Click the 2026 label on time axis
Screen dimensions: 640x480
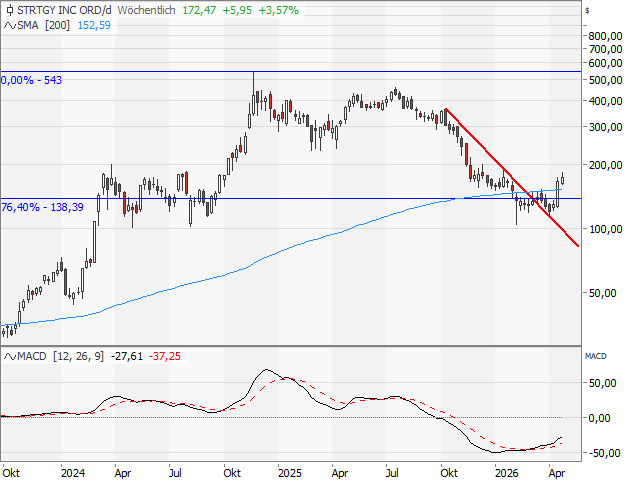(507, 470)
